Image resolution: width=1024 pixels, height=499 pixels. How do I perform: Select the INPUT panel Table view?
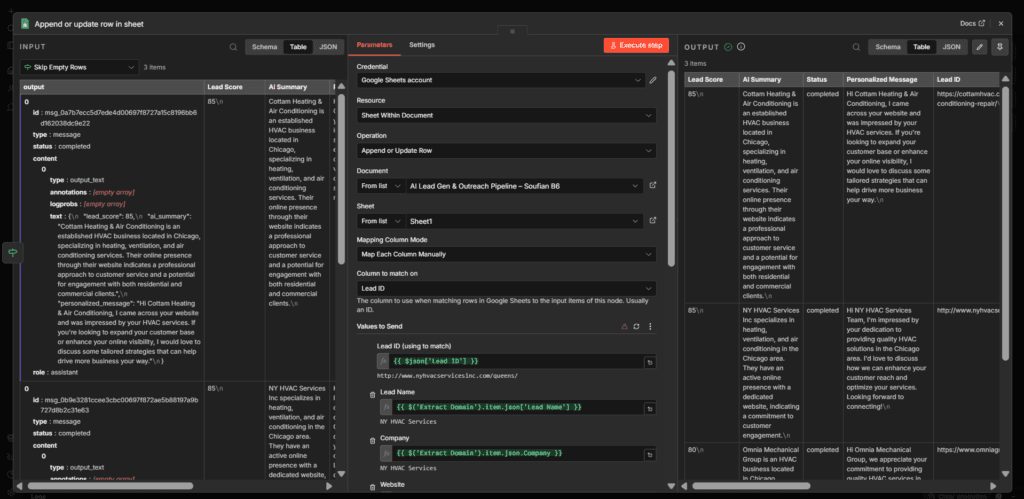click(x=298, y=47)
